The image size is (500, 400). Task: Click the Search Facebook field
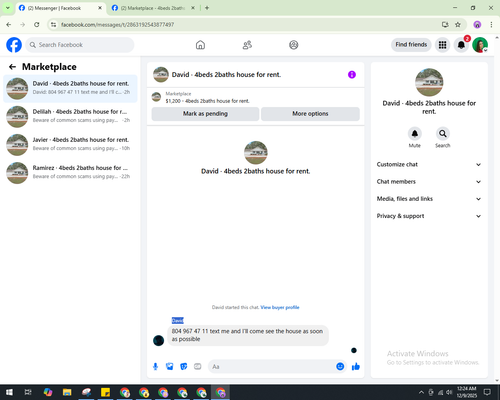(x=80, y=45)
